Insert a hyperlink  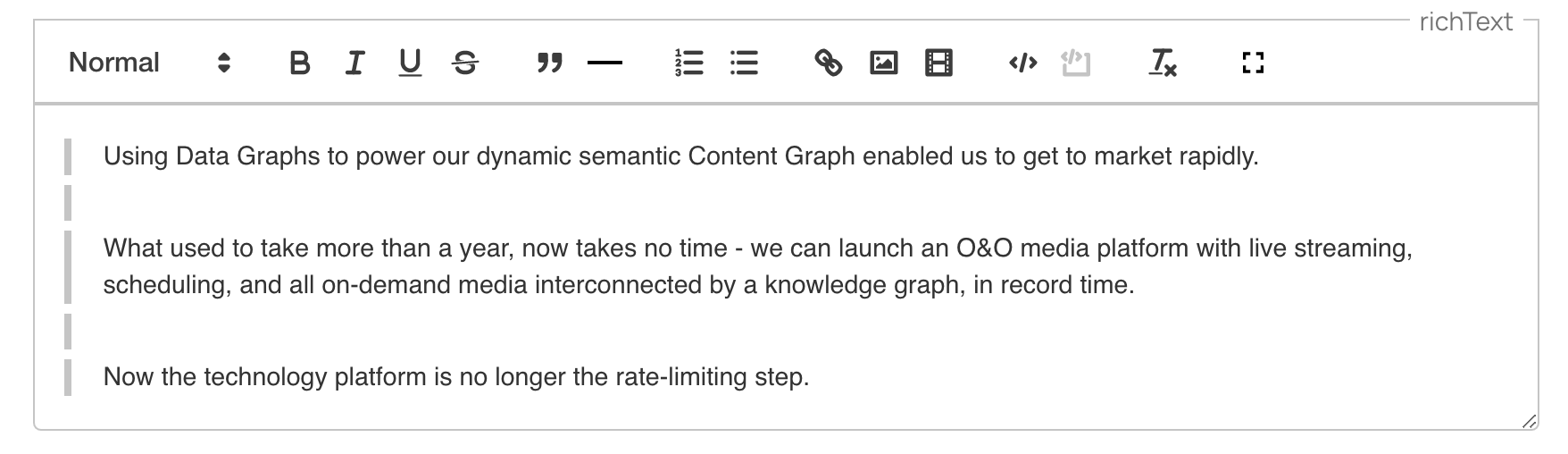828,63
